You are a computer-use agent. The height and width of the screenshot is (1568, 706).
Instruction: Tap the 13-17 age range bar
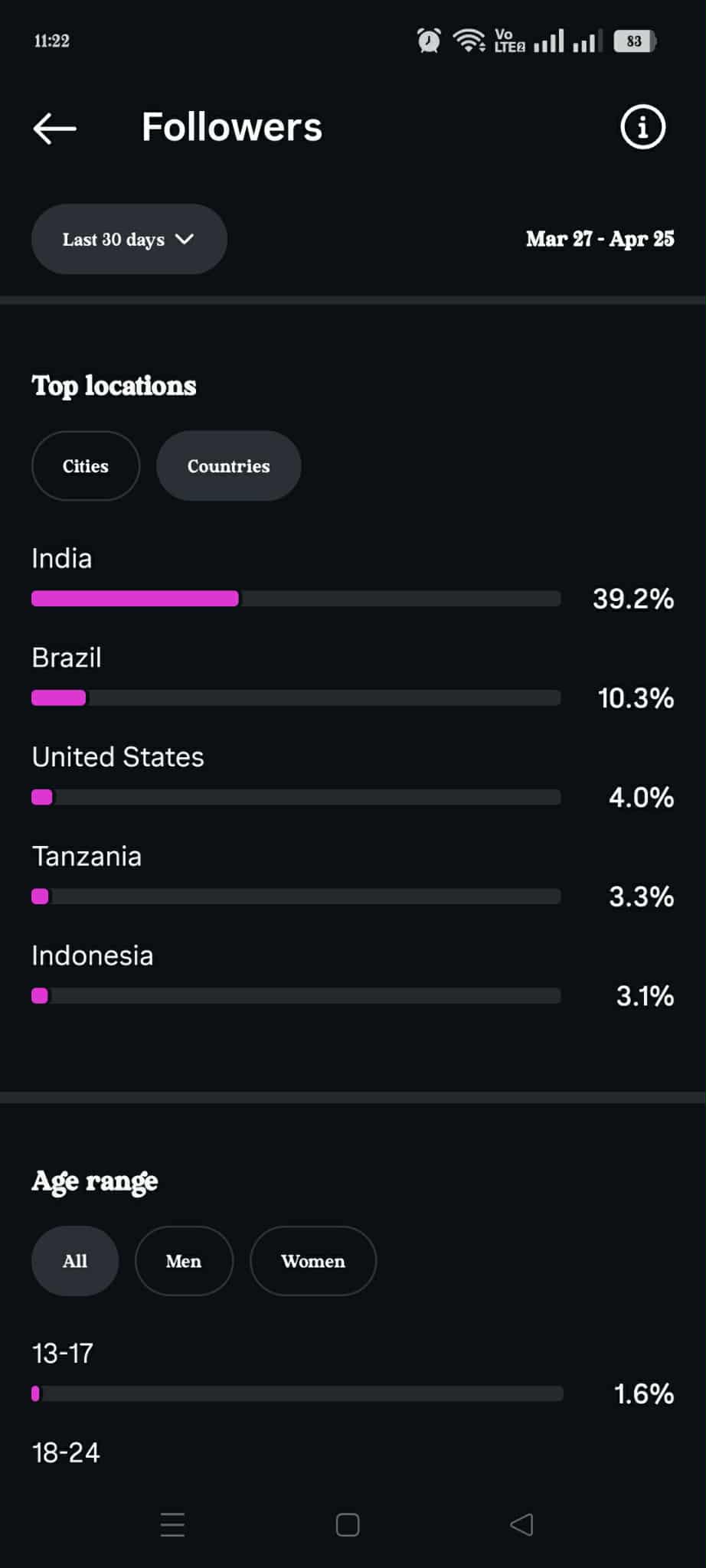point(297,1394)
